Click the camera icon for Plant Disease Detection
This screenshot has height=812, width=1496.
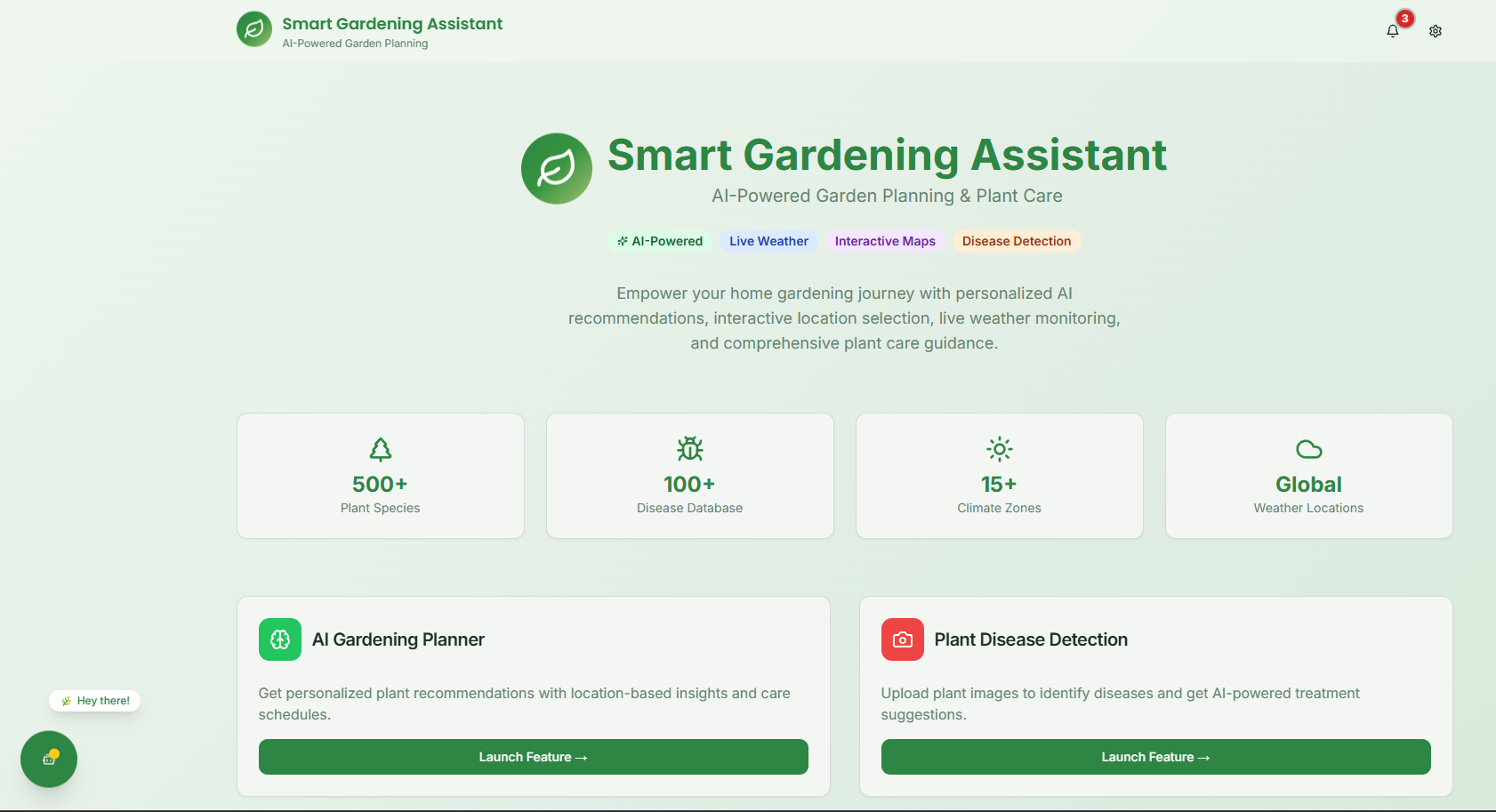[x=903, y=639]
